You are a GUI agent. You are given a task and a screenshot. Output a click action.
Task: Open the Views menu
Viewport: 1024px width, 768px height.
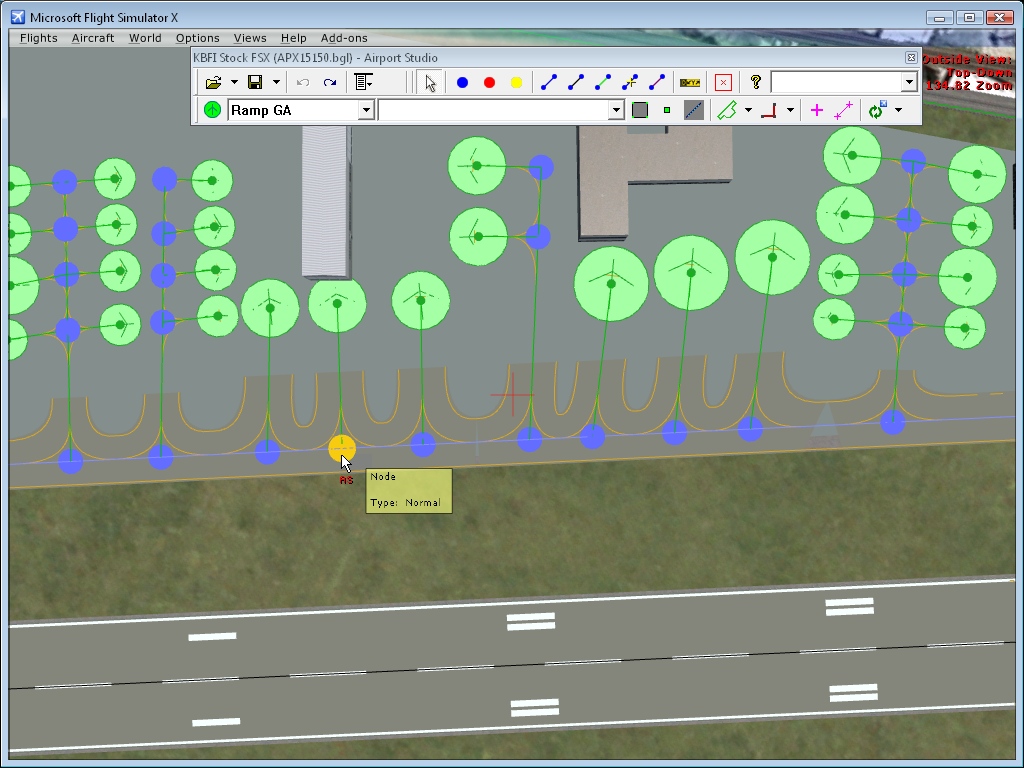pos(250,38)
